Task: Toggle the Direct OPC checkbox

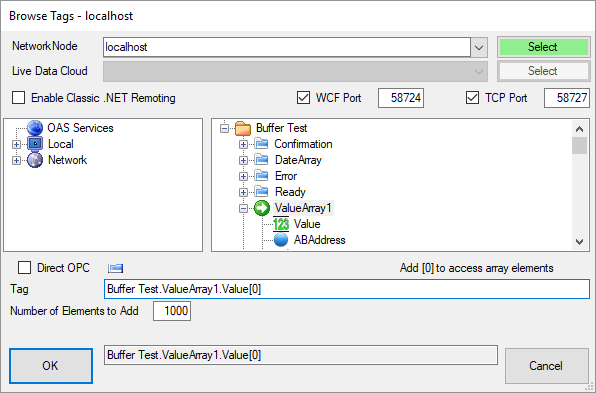Action: [25, 268]
